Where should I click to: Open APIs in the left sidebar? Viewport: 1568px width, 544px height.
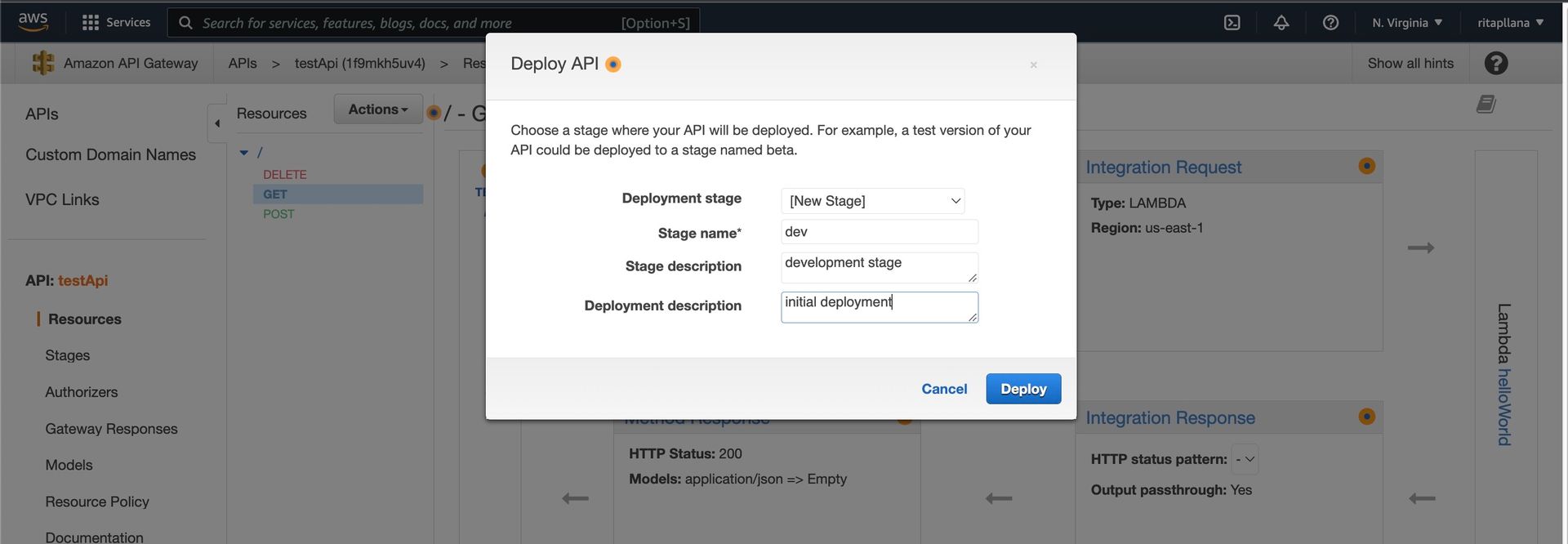[42, 114]
